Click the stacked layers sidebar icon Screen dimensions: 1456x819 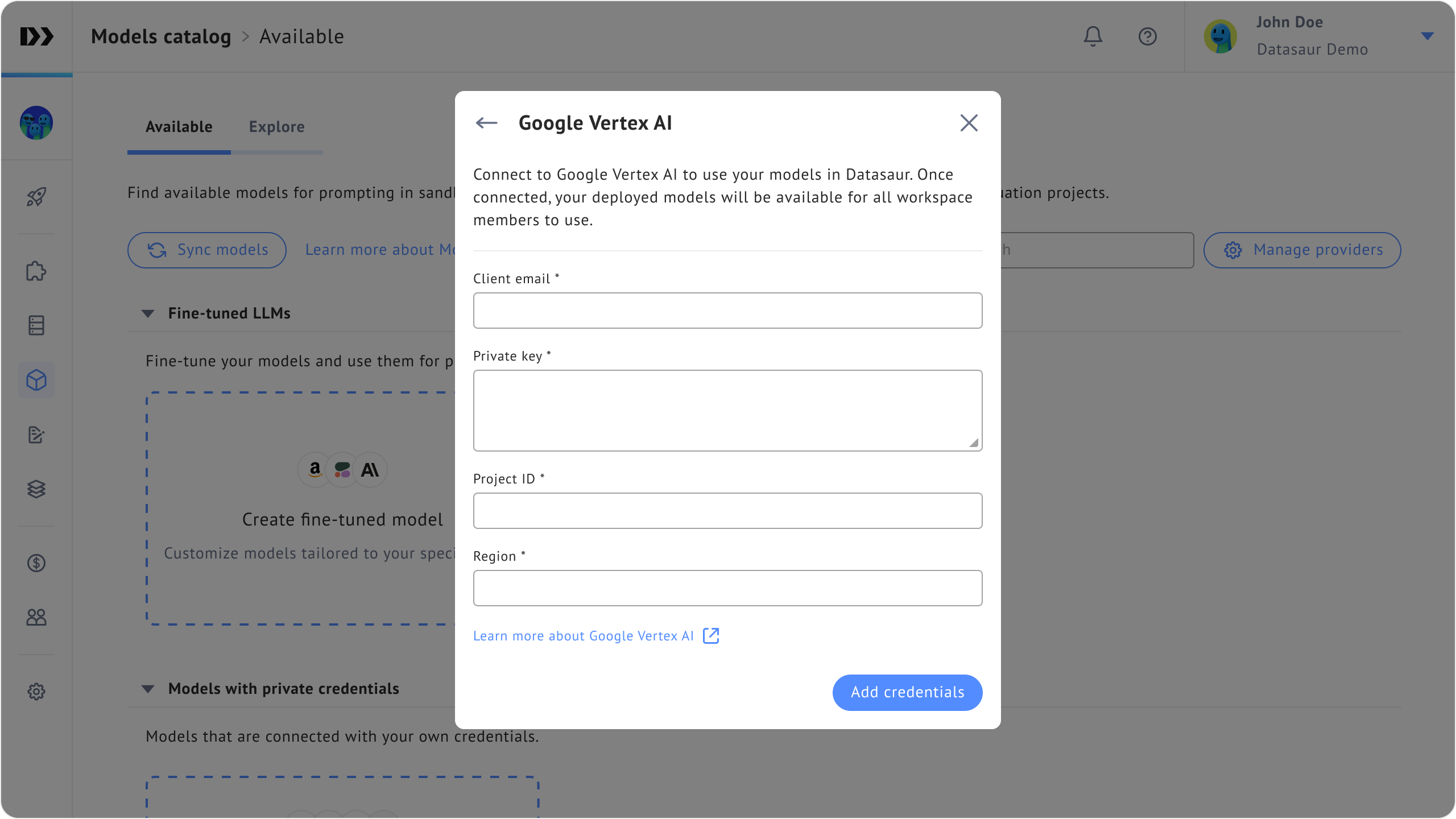point(36,489)
